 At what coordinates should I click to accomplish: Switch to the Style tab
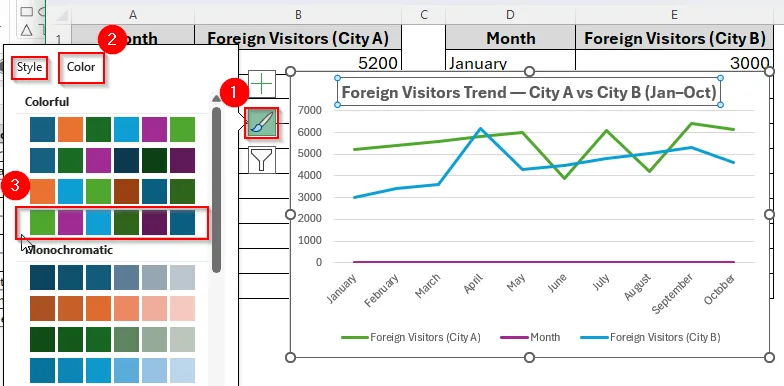30,68
